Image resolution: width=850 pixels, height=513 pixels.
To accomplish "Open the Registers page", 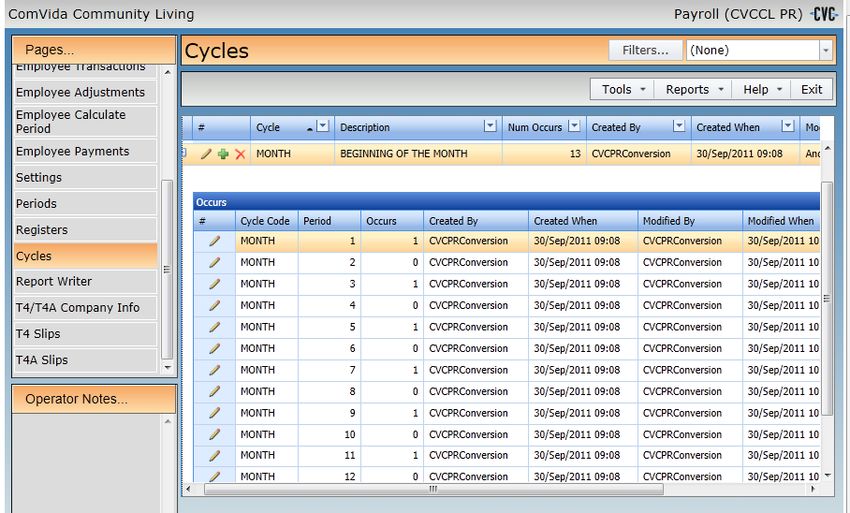I will [x=85, y=229].
